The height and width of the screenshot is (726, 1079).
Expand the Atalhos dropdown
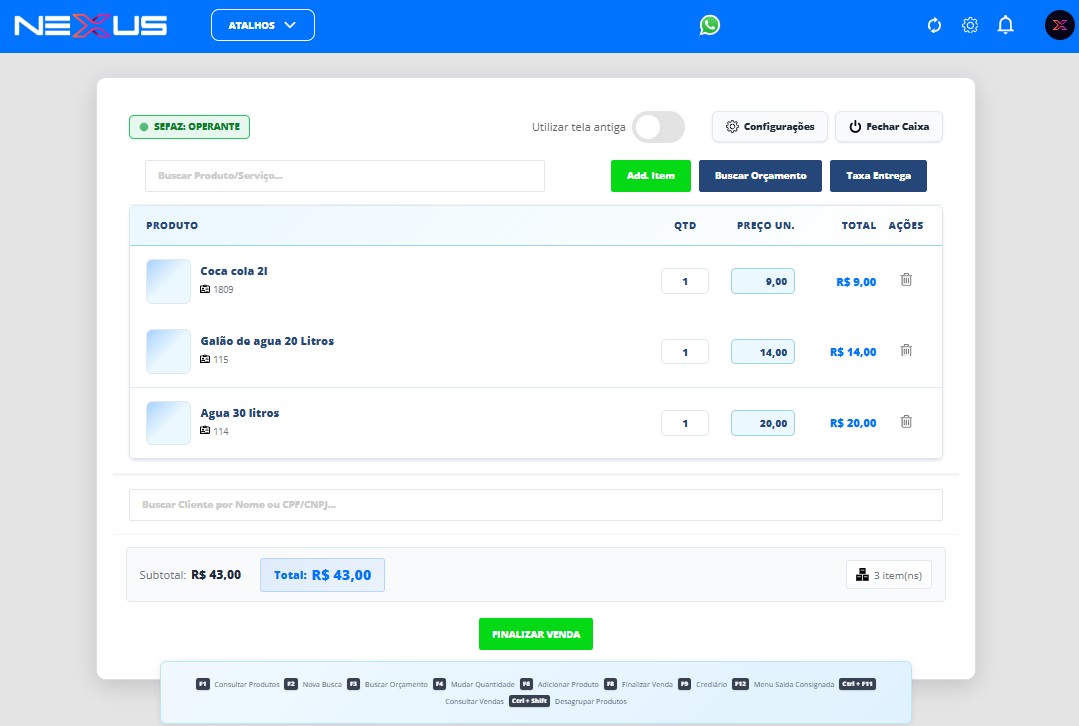pos(263,25)
